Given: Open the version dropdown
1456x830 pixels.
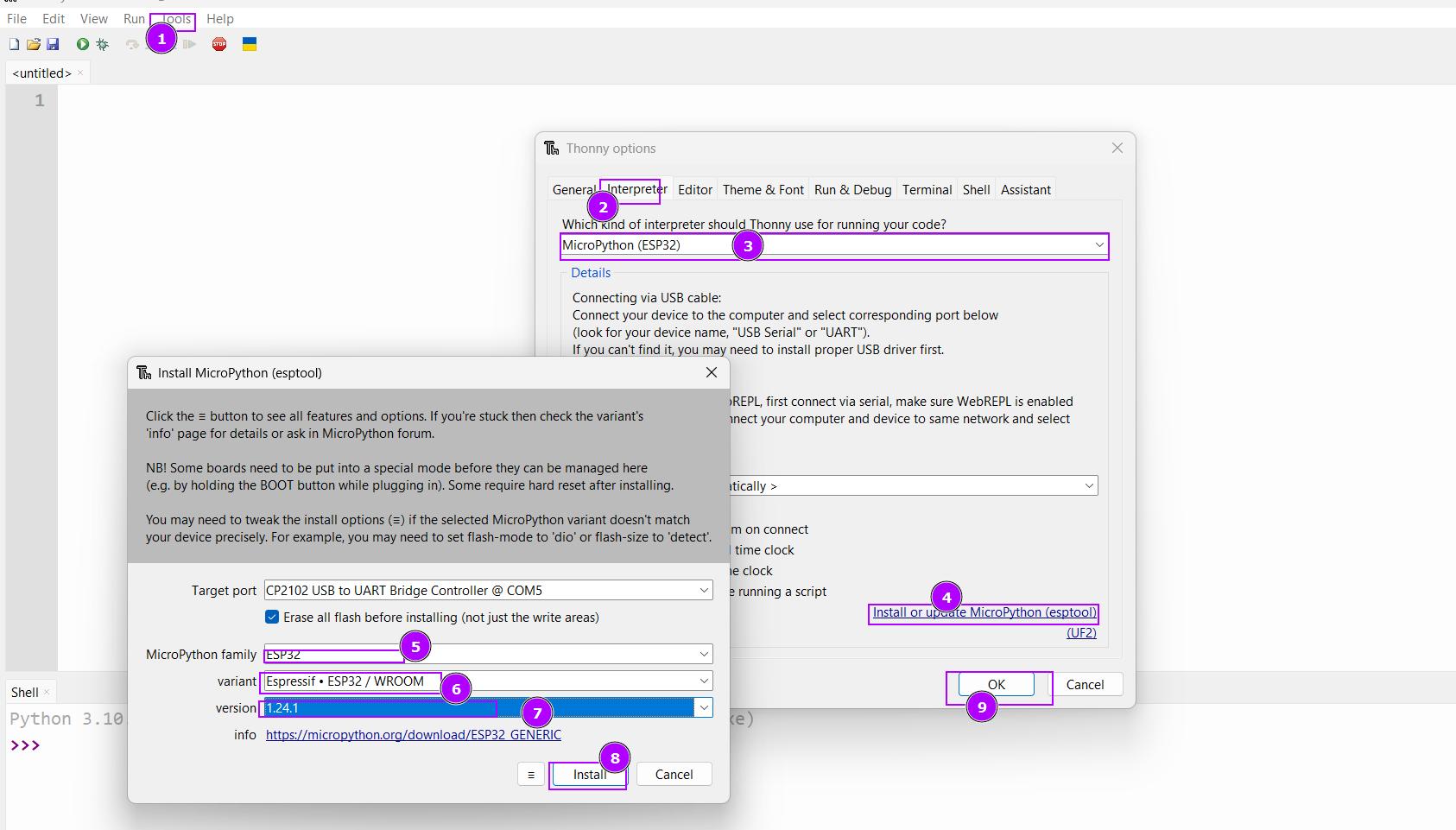Looking at the screenshot, I should tap(704, 707).
